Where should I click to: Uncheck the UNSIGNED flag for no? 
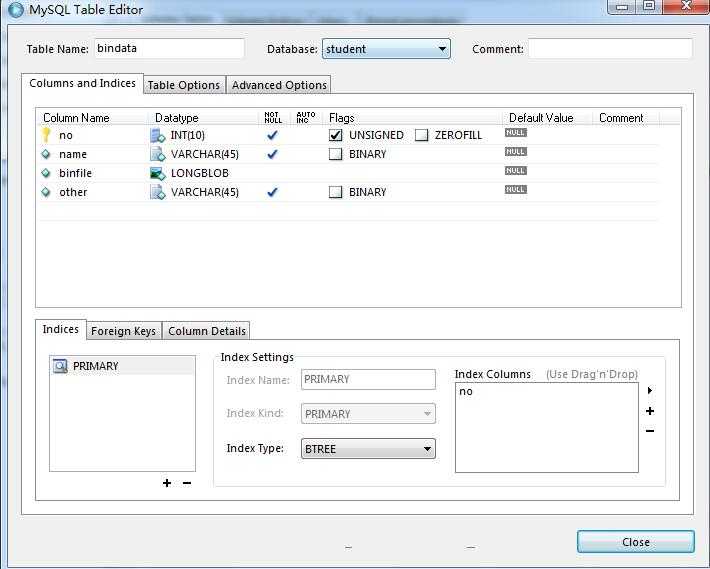pos(336,135)
